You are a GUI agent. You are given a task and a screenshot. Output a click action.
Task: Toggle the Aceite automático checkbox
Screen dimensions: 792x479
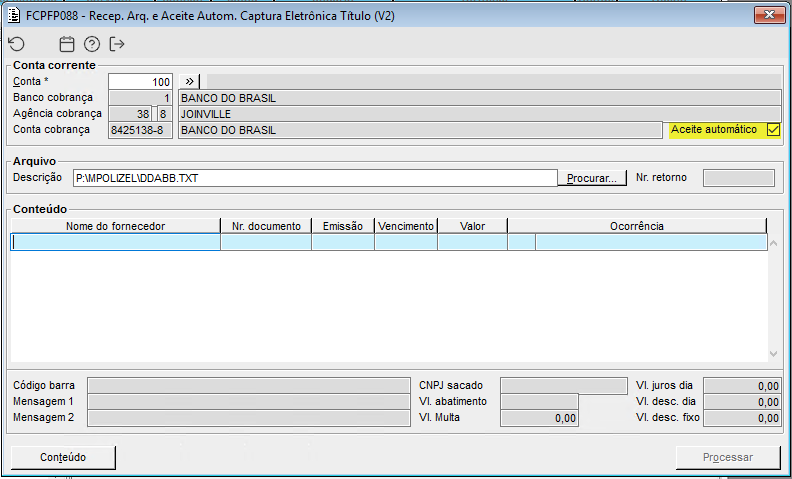(773, 130)
